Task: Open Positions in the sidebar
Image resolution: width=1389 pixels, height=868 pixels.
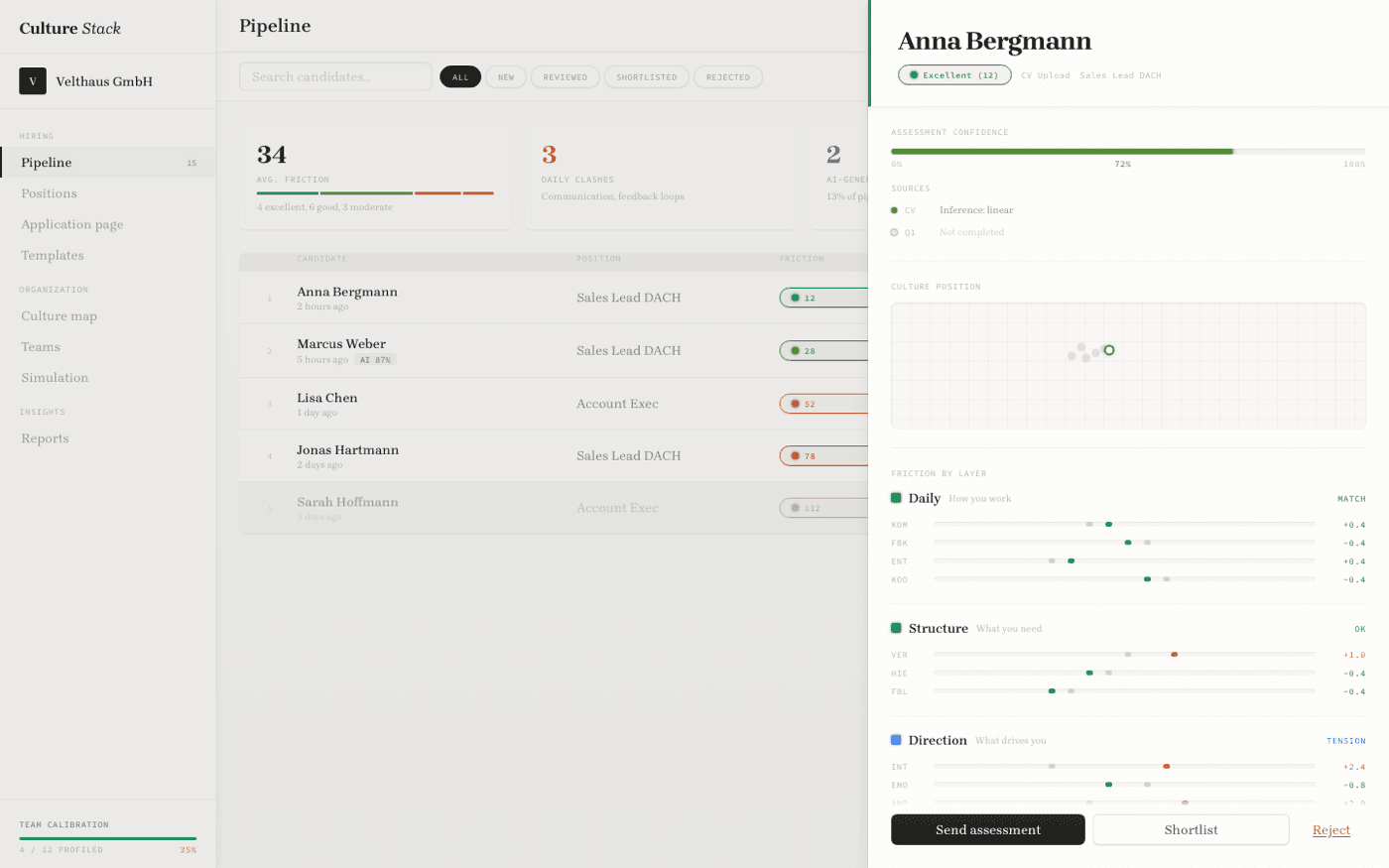Action: click(108, 193)
